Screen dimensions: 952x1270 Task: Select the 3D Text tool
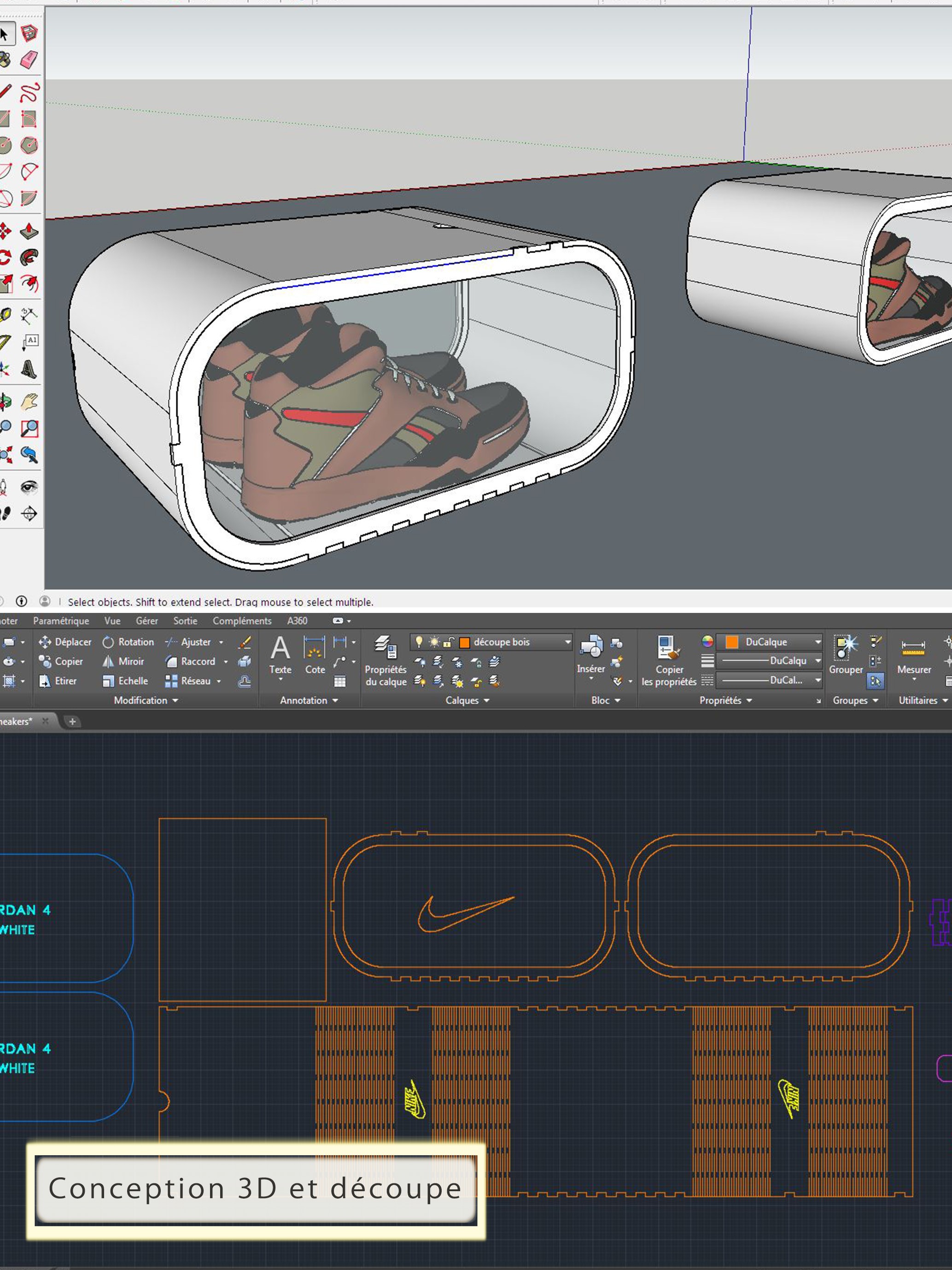click(x=29, y=369)
